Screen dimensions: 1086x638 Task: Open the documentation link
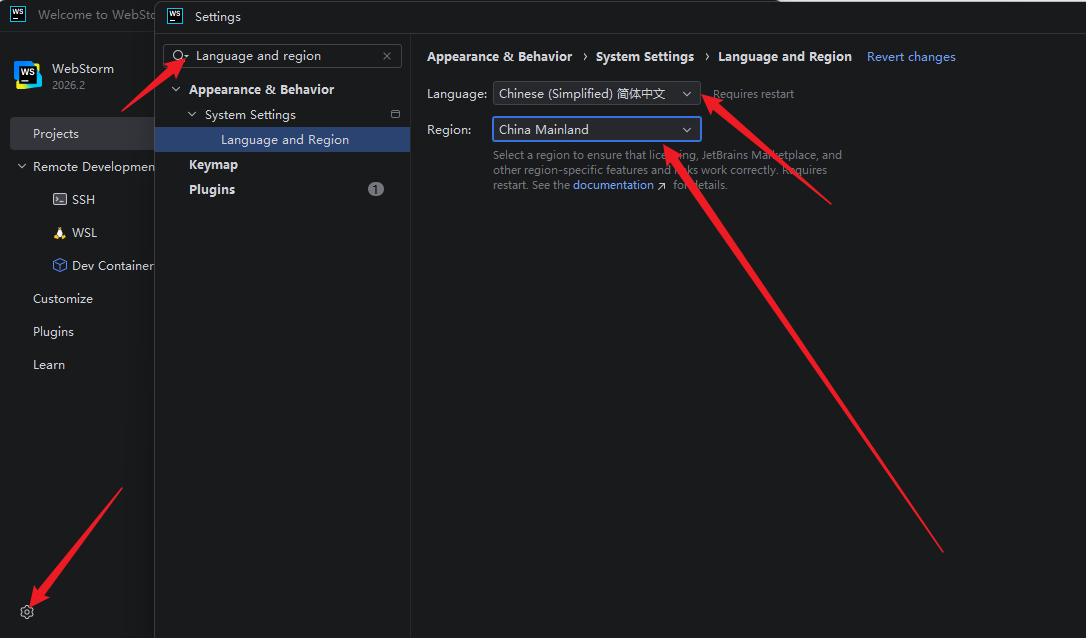613,185
